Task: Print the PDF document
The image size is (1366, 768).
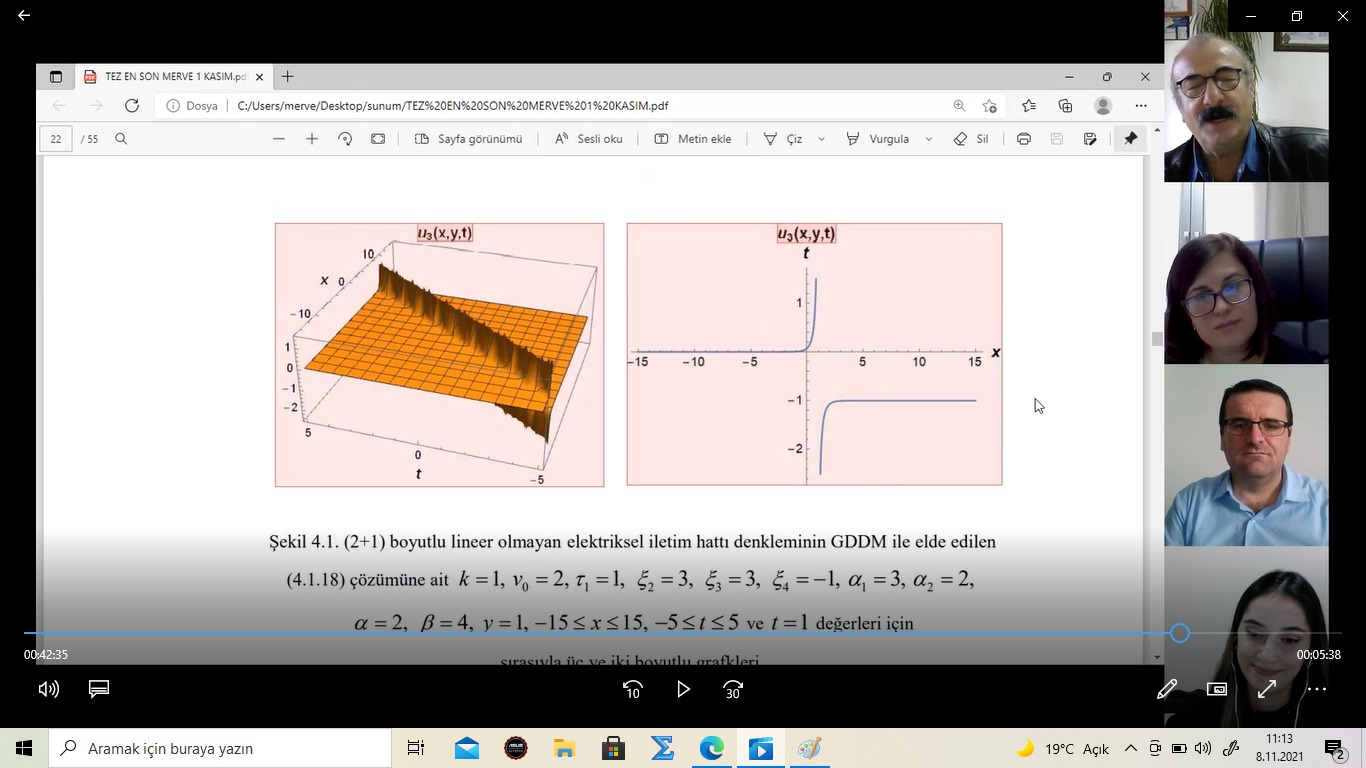Action: pyautogui.click(x=1024, y=139)
